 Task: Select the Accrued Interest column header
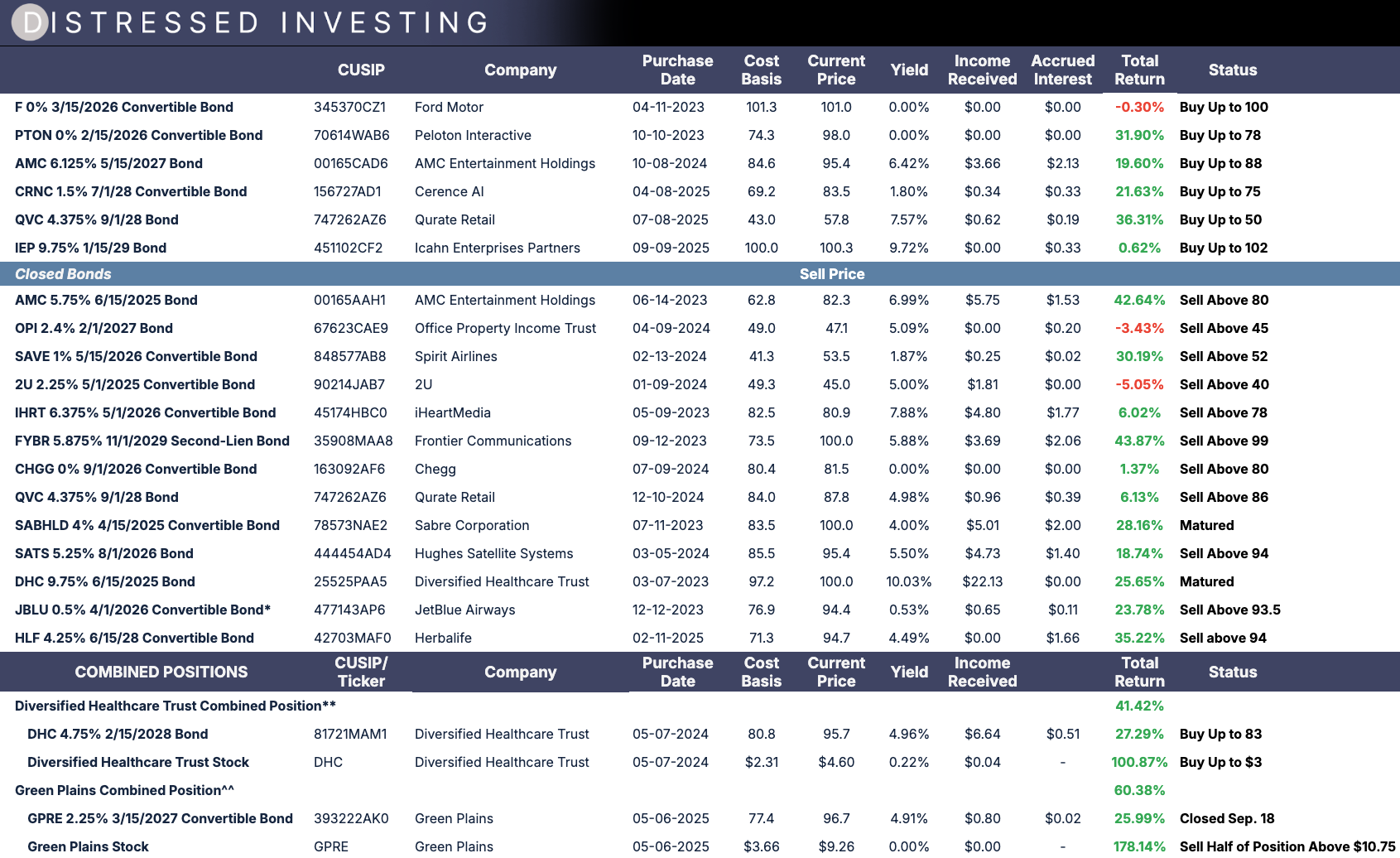[x=1063, y=70]
